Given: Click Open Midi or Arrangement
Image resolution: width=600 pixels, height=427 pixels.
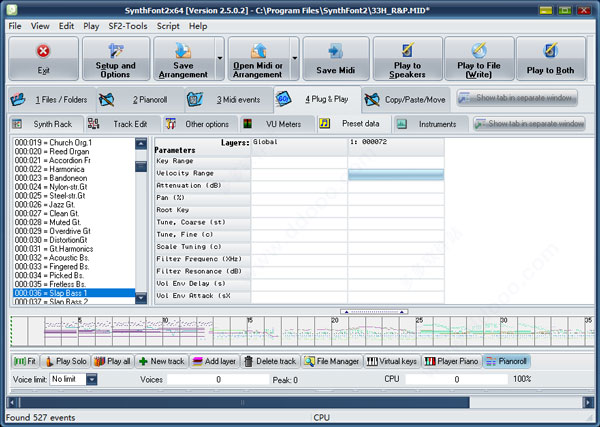Looking at the screenshot, I should tap(258, 59).
